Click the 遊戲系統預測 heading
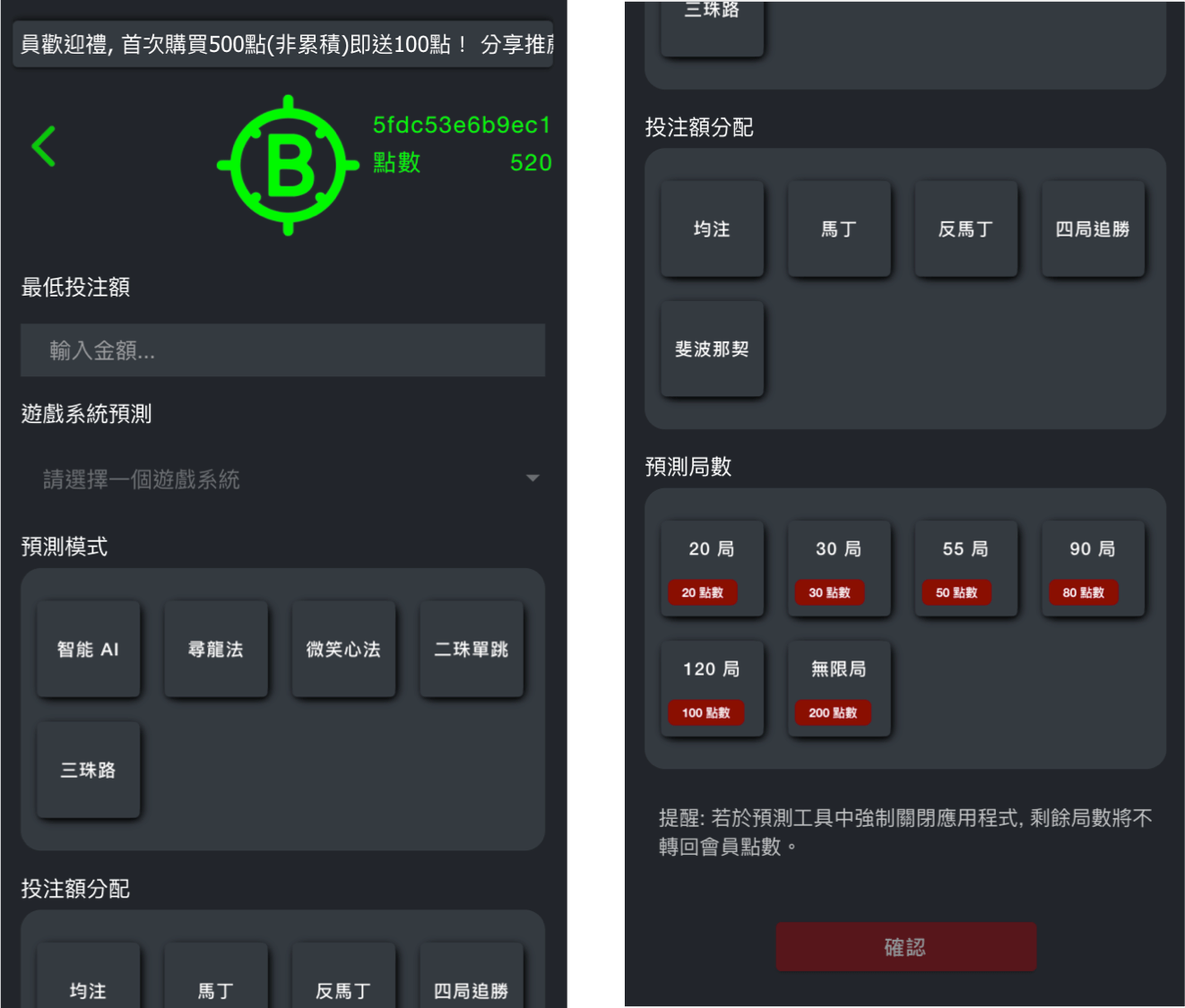 click(86, 414)
